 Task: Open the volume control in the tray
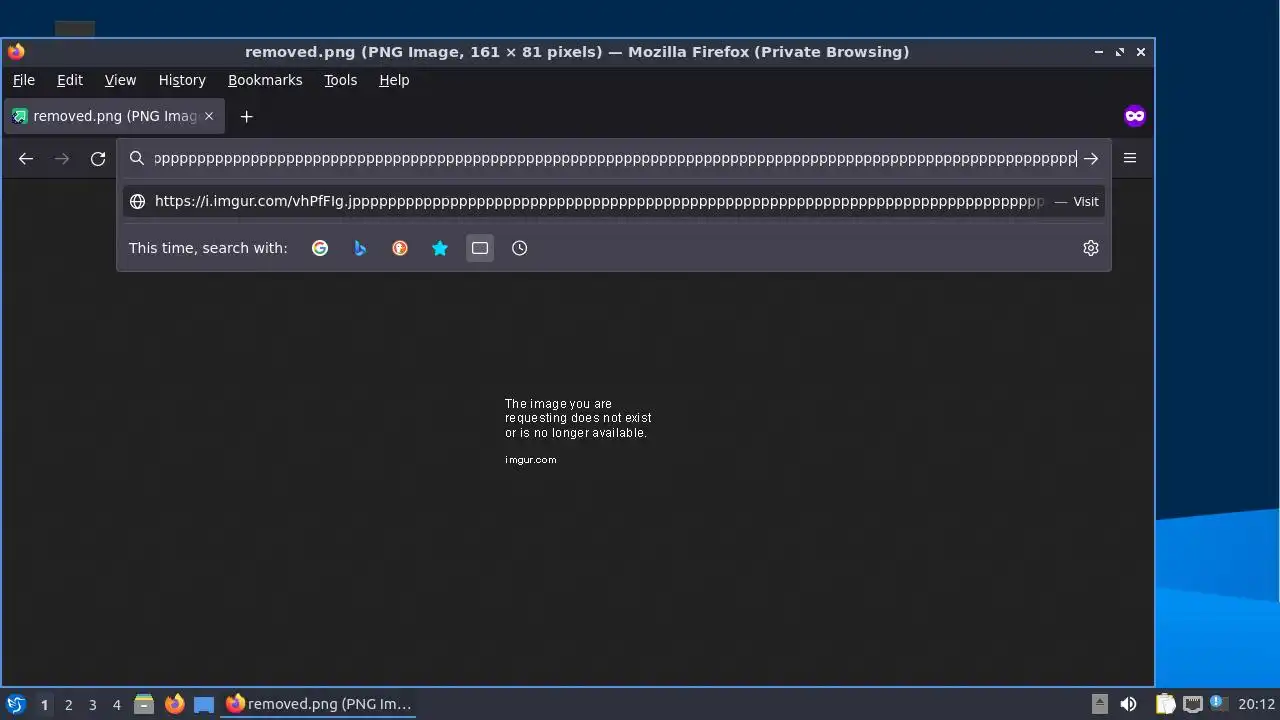[x=1128, y=704]
